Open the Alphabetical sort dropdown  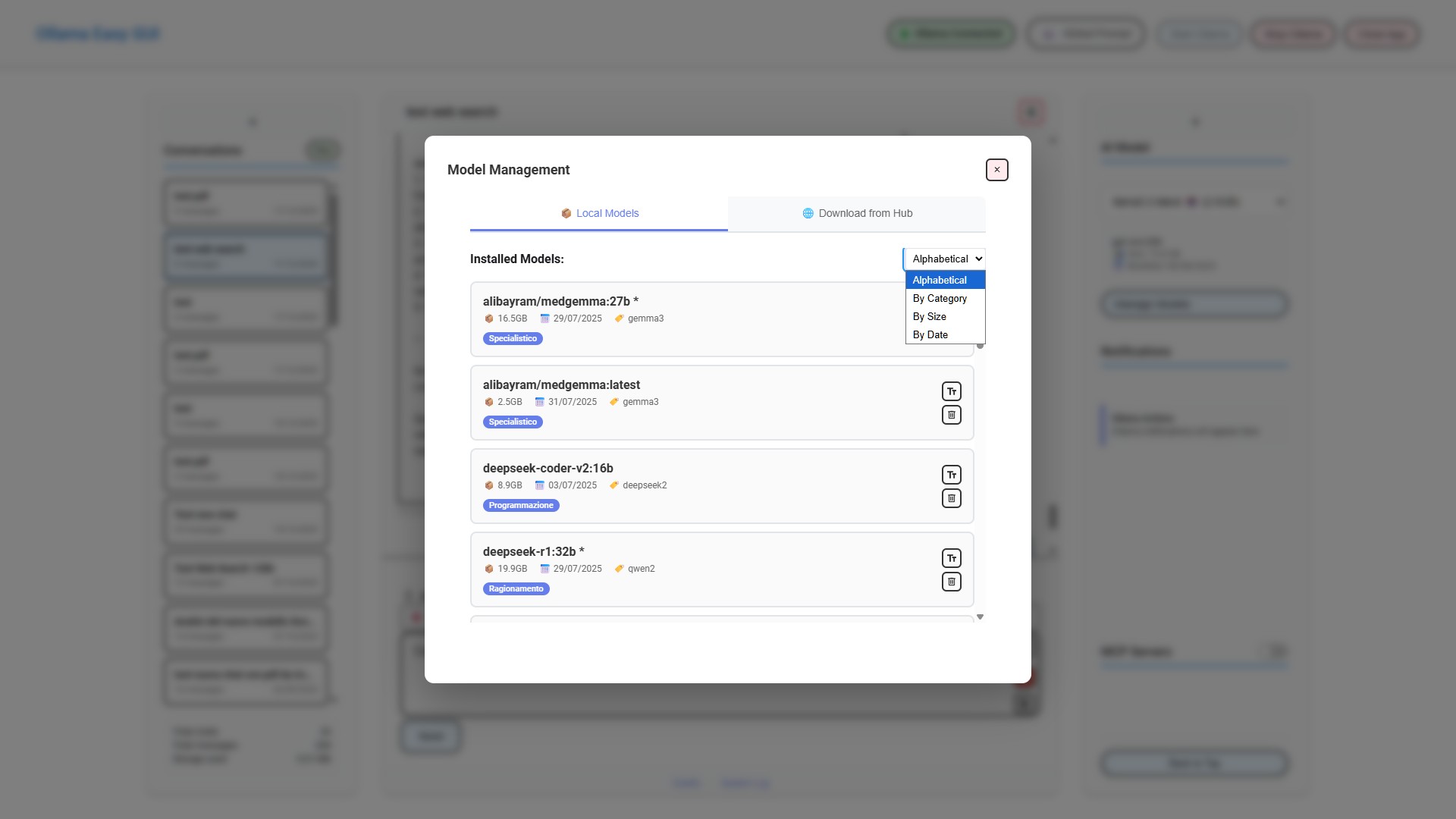click(945, 259)
